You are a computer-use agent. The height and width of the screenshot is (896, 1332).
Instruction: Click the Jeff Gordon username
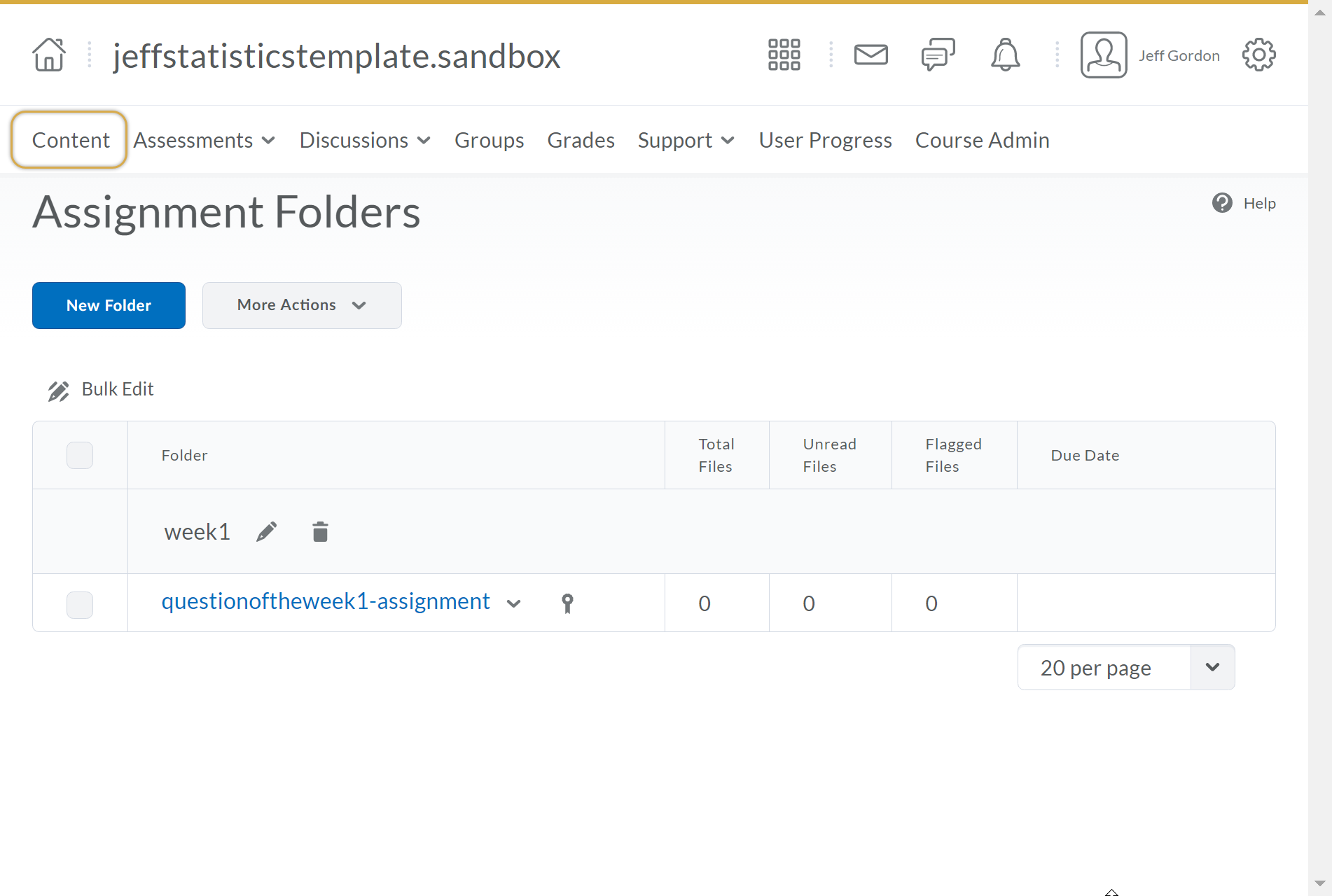coord(1179,55)
